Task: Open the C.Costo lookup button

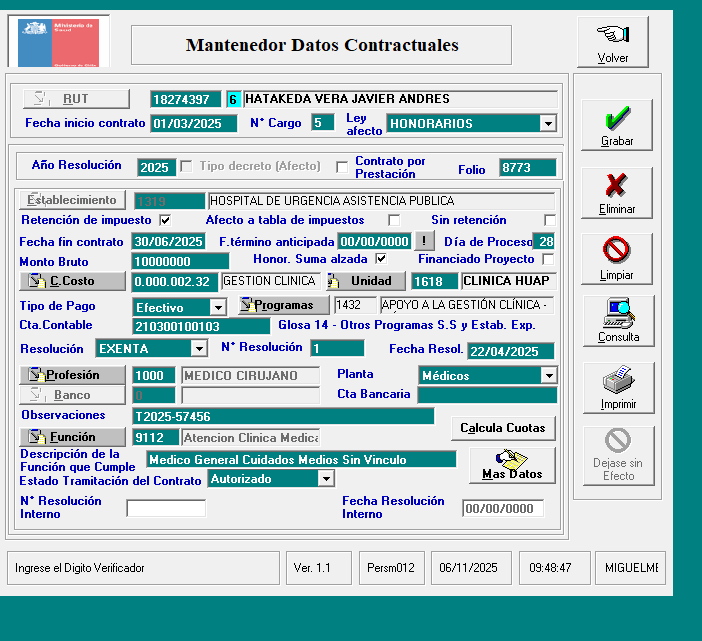Action: [x=74, y=281]
